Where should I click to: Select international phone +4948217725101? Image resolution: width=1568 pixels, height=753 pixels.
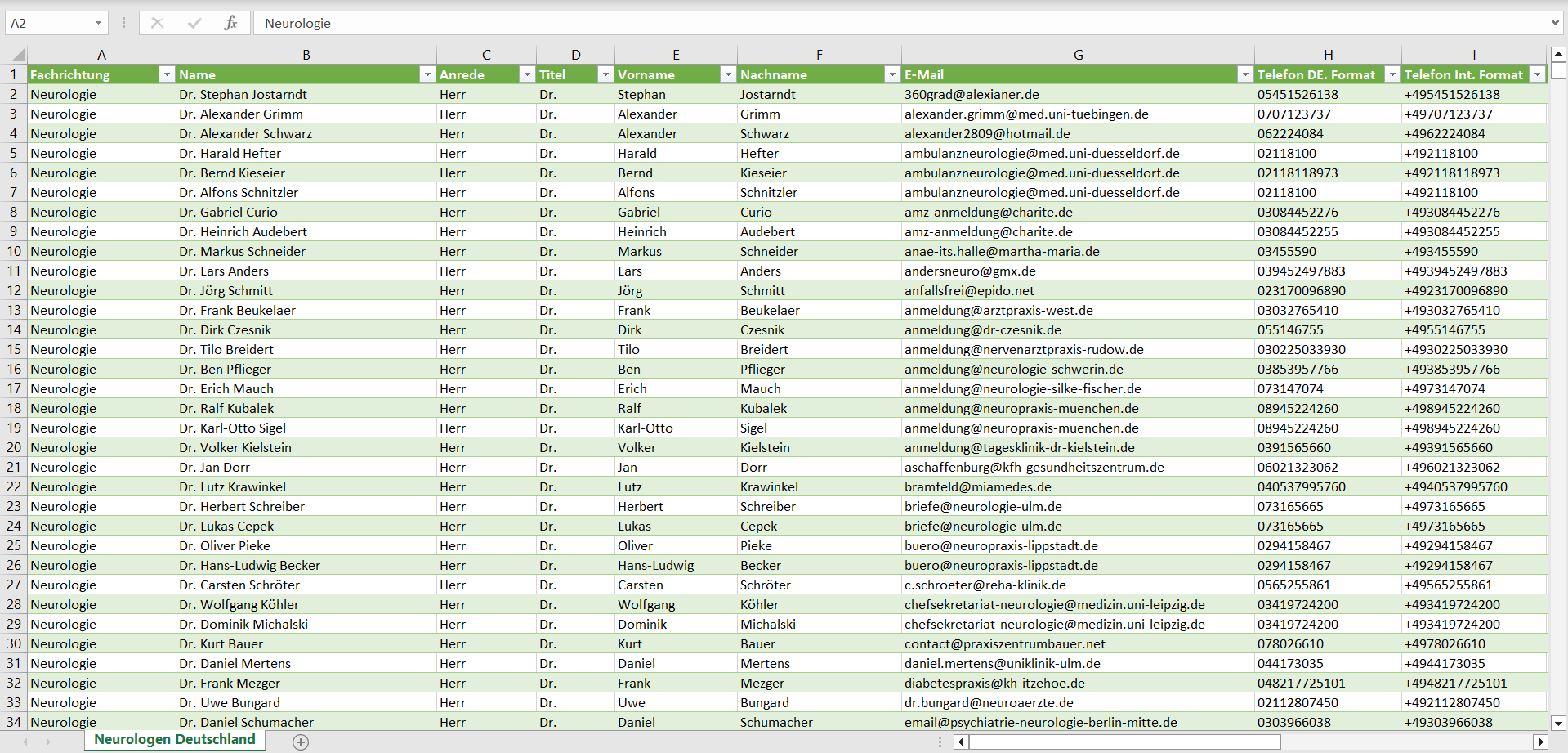click(x=1474, y=683)
